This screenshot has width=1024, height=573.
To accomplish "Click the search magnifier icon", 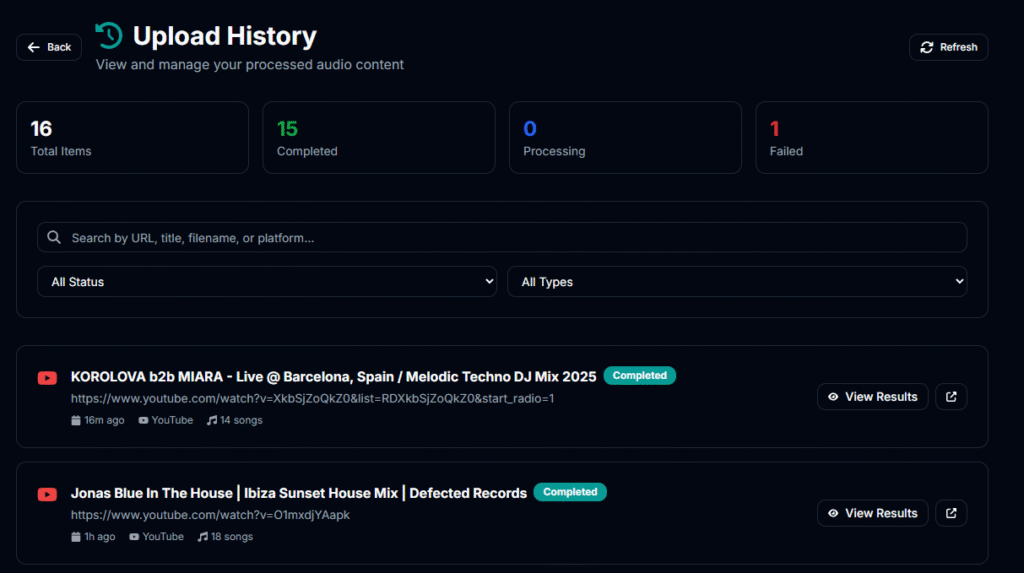I will [x=54, y=237].
